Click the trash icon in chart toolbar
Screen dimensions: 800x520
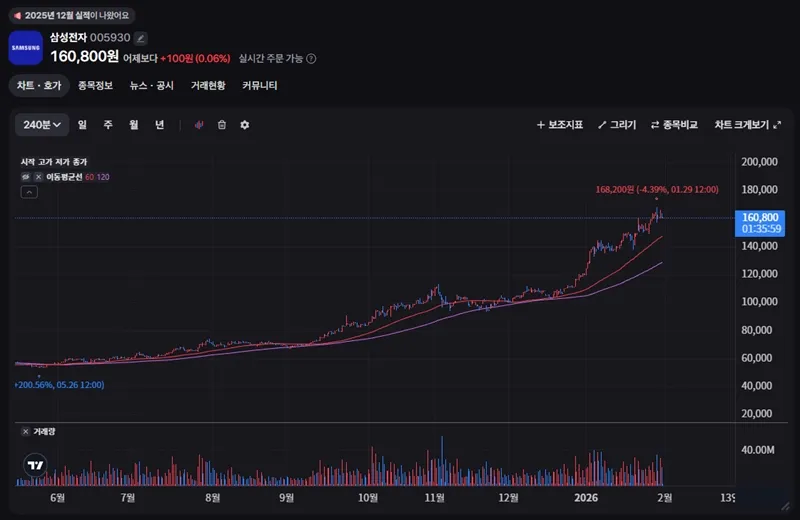(x=222, y=125)
